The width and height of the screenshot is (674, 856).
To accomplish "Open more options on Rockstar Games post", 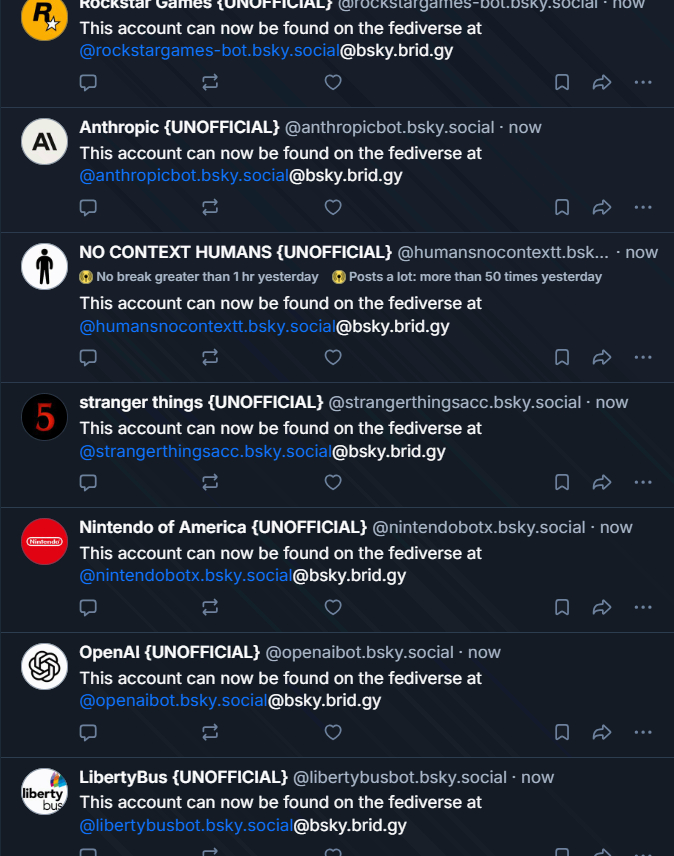I will (643, 82).
